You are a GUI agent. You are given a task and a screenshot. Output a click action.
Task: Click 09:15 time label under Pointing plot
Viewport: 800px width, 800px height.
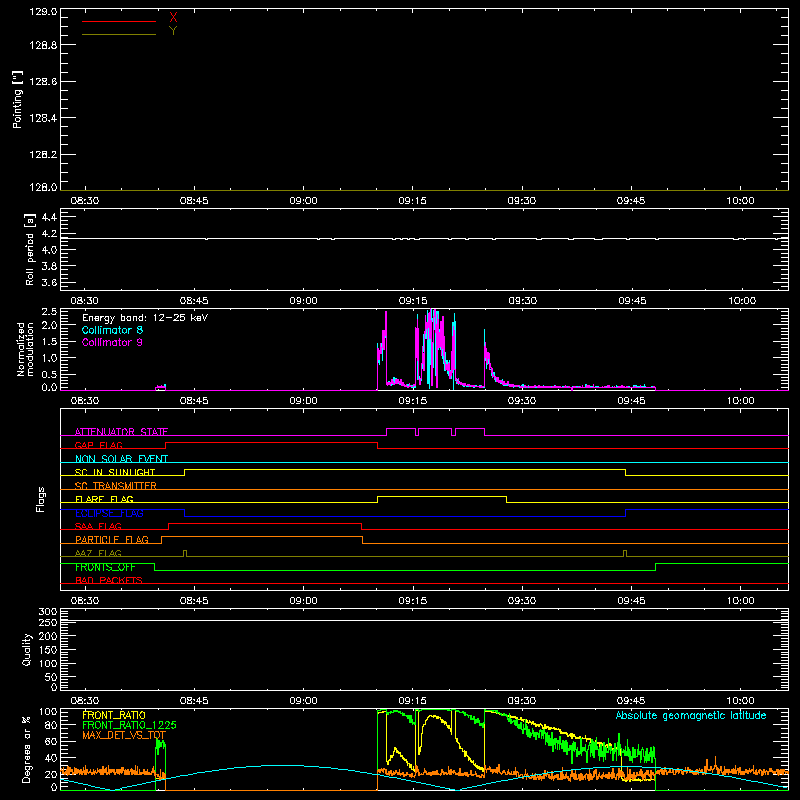(412, 201)
